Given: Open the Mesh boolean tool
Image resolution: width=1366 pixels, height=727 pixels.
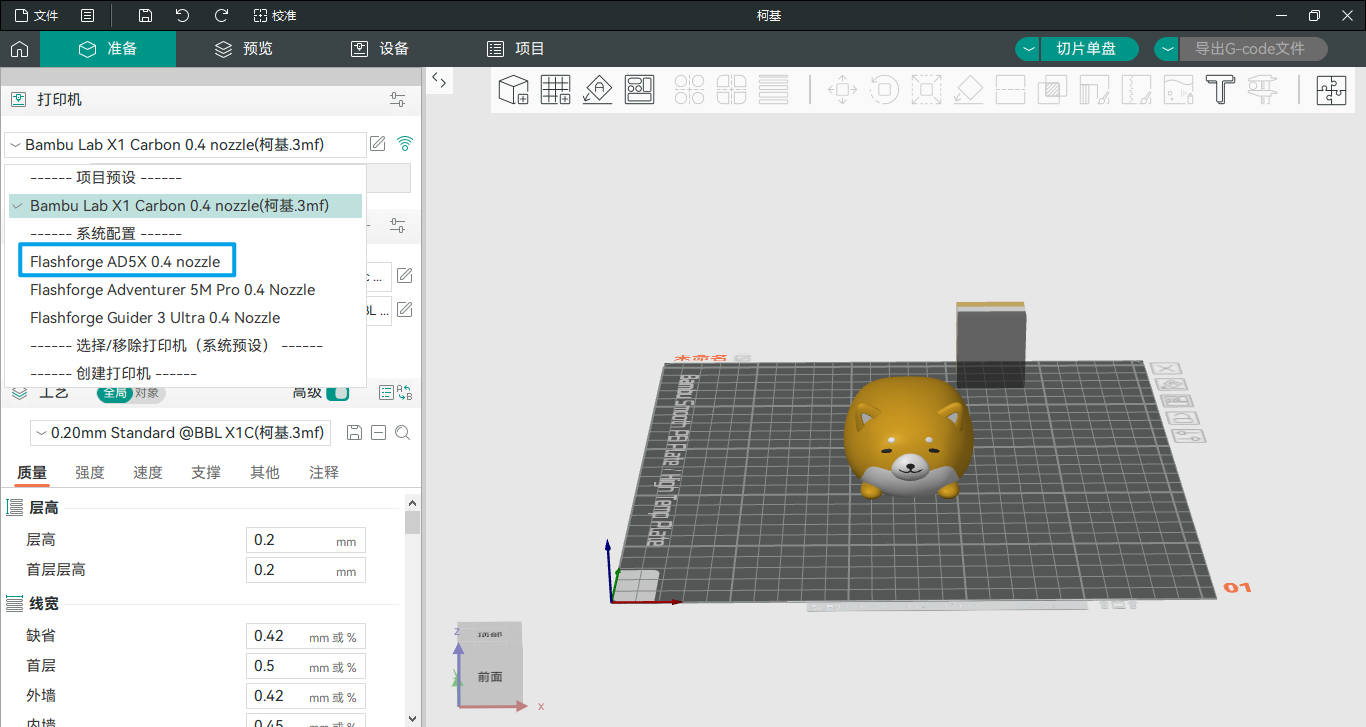Looking at the screenshot, I should pos(1052,90).
